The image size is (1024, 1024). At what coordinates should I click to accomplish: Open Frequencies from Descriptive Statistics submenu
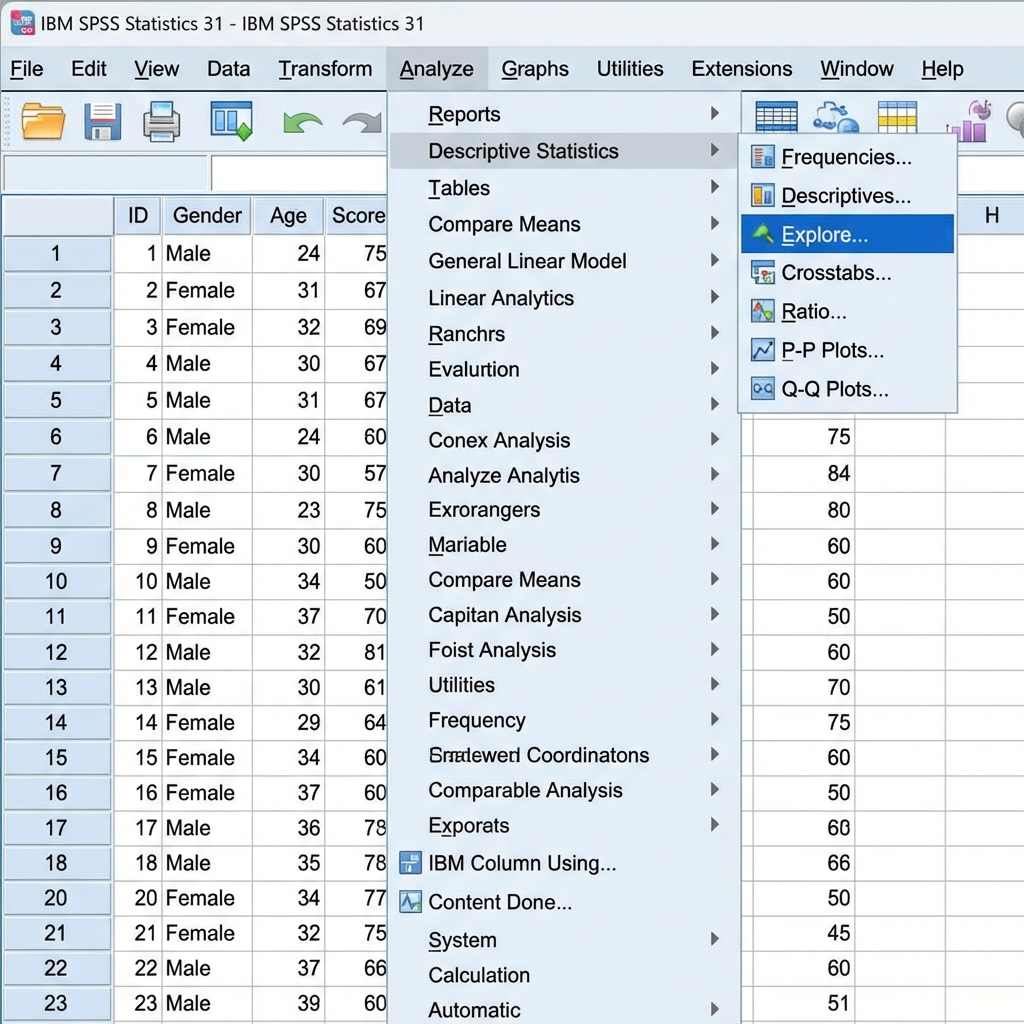(x=846, y=157)
